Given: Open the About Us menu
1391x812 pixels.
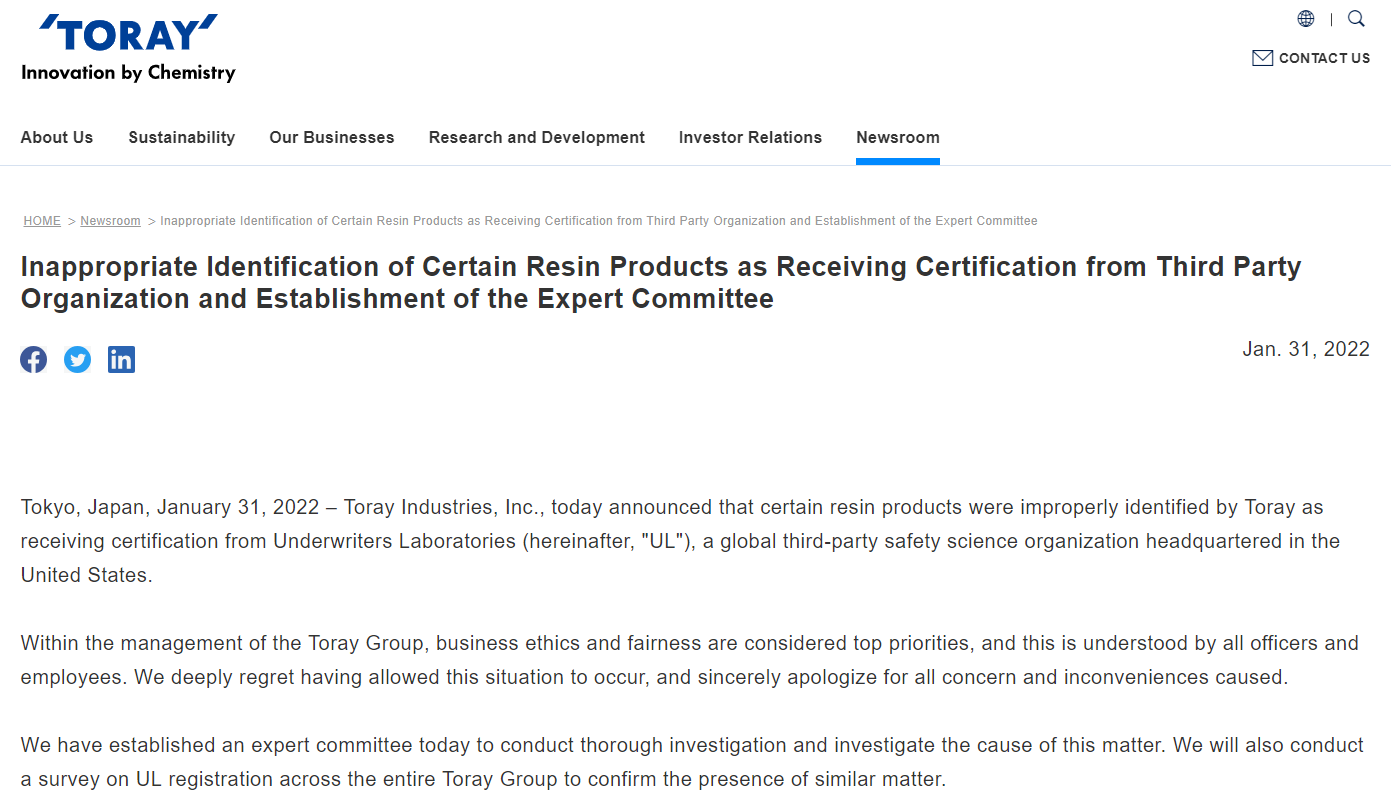Looking at the screenshot, I should tap(57, 138).
